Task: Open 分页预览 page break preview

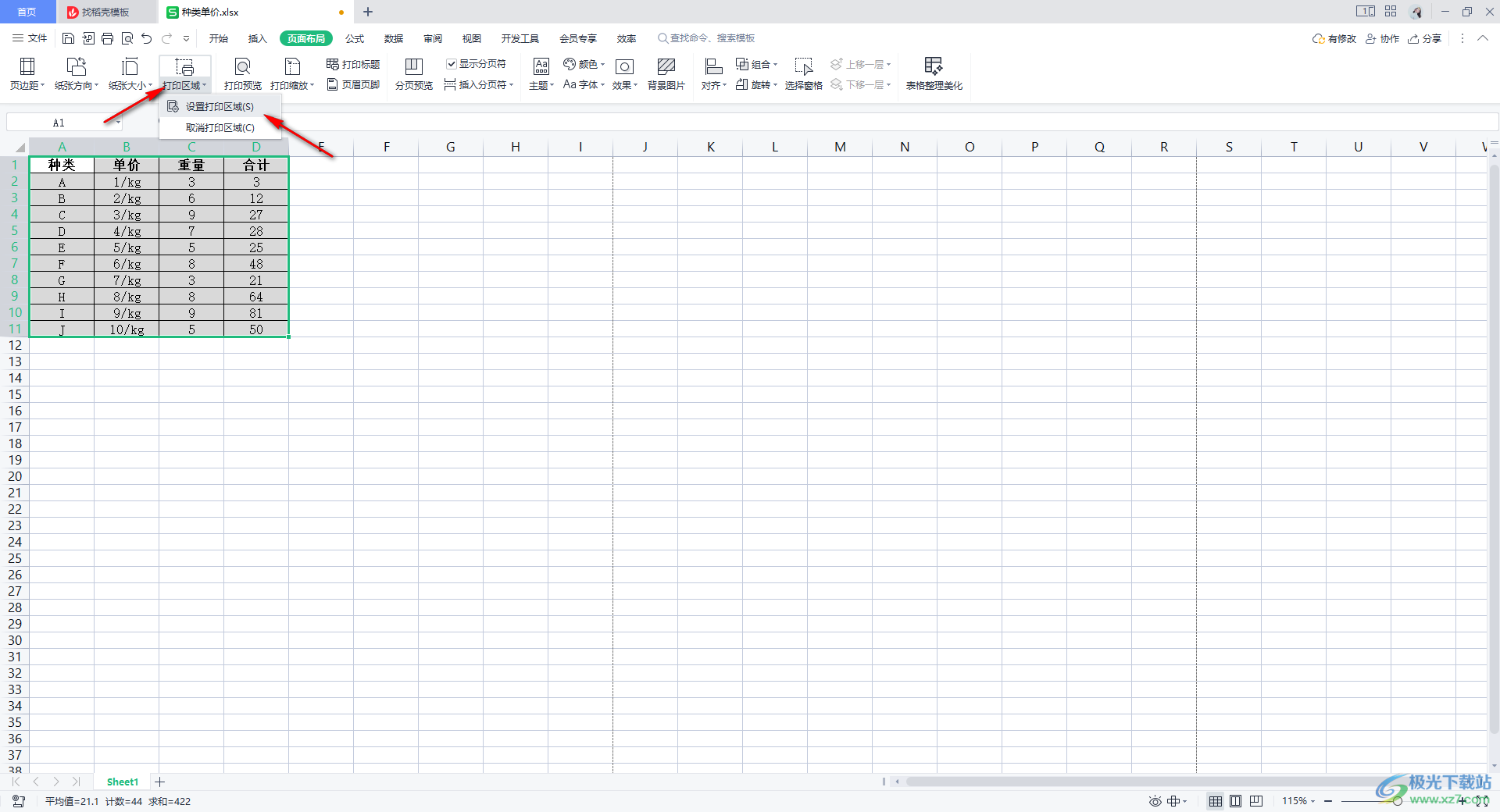Action: (x=414, y=74)
